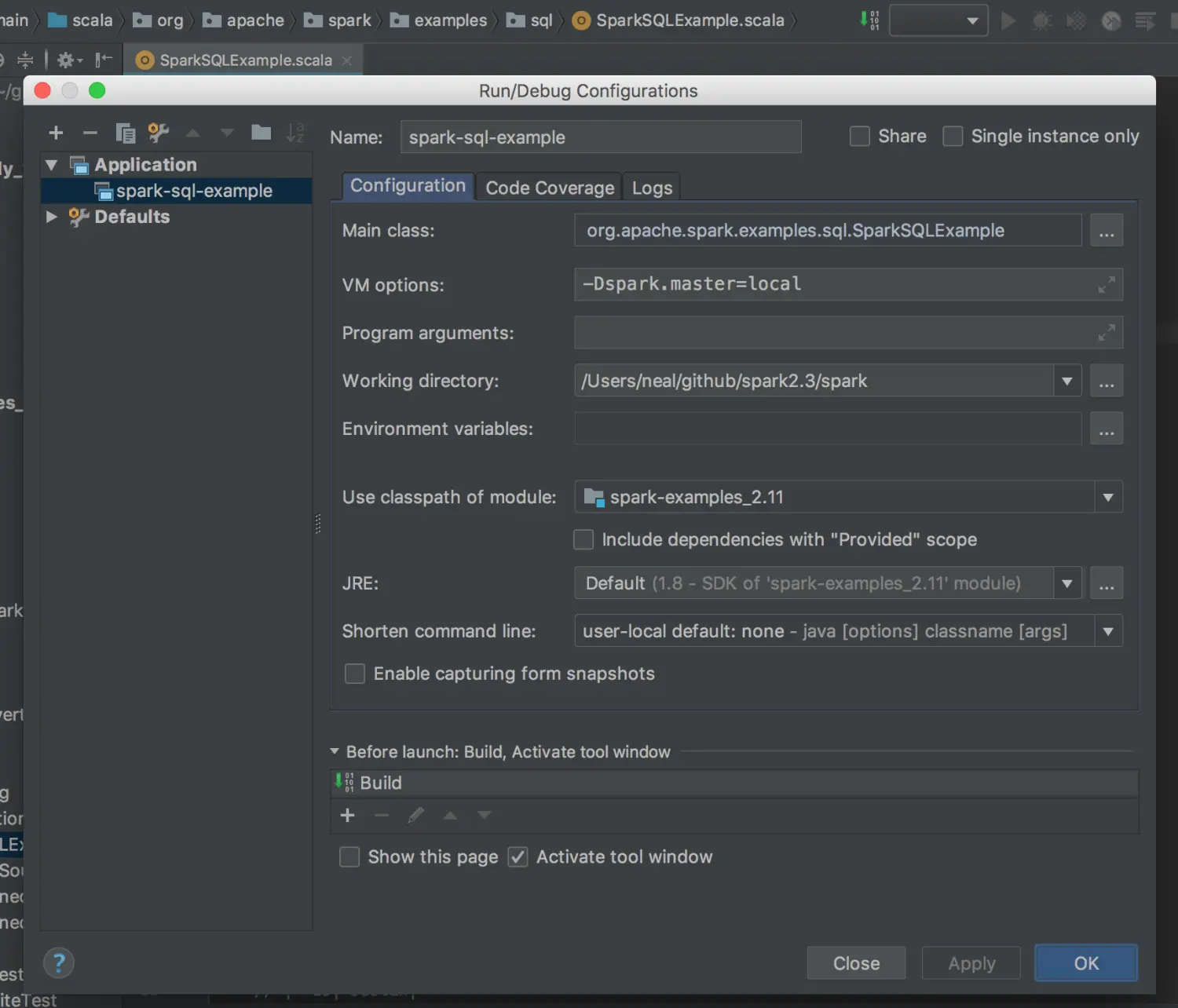This screenshot has width=1178, height=1008.
Task: Select the Build task in Before launch list
Action: 734,783
